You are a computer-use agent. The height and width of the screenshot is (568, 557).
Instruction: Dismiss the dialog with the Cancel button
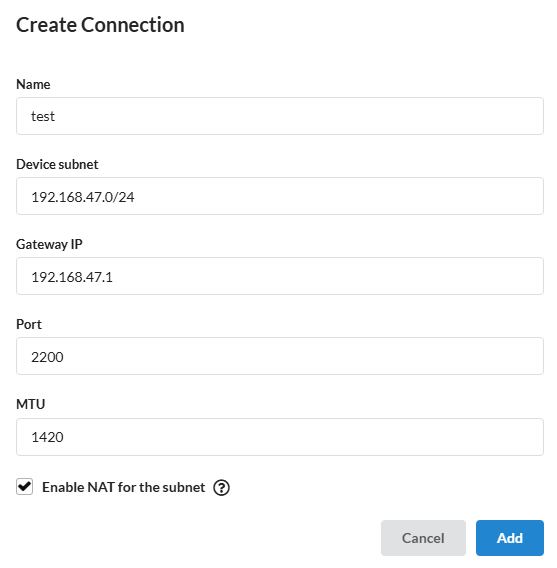click(x=423, y=538)
